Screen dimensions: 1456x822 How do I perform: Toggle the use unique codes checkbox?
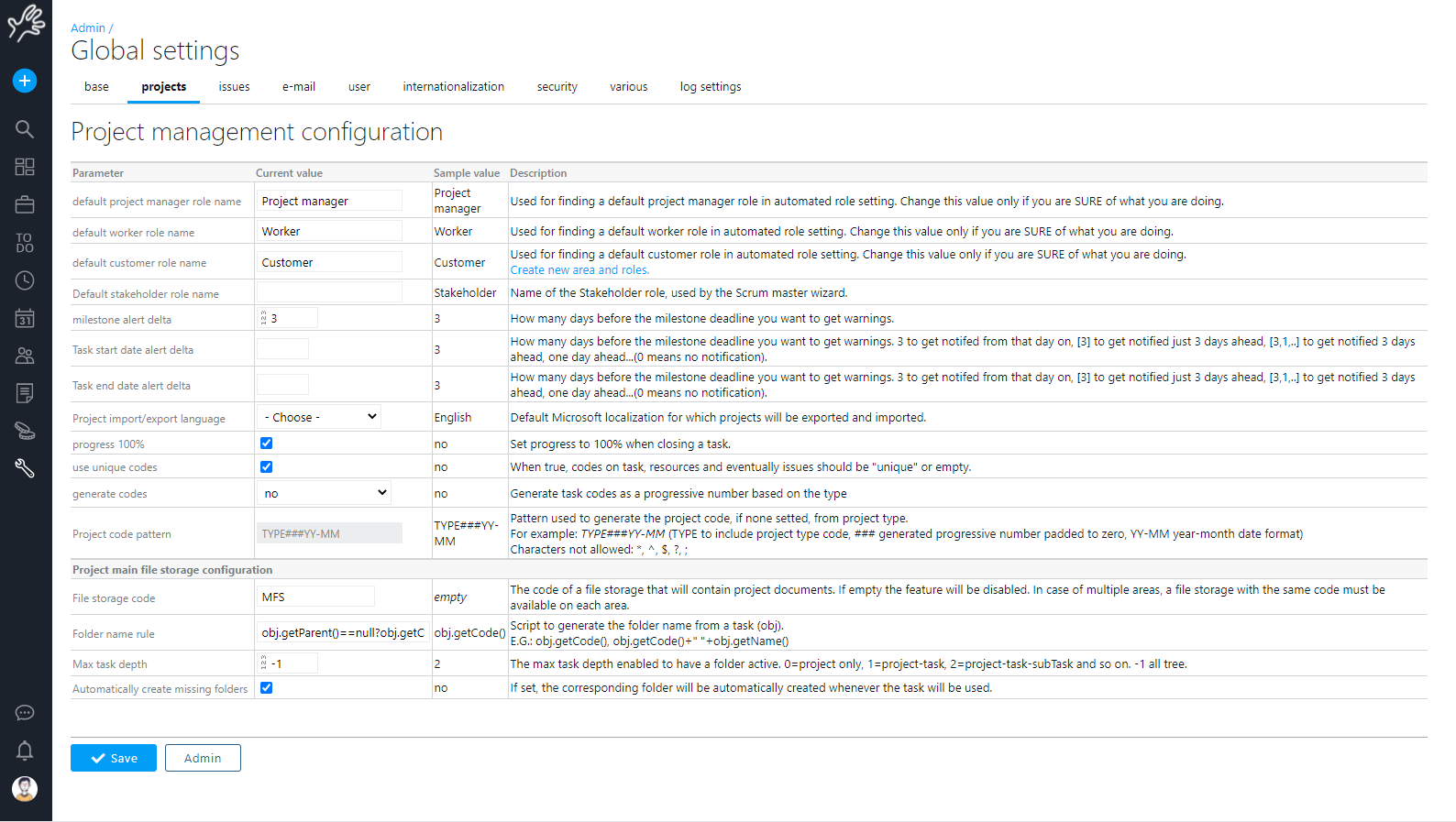tap(267, 467)
